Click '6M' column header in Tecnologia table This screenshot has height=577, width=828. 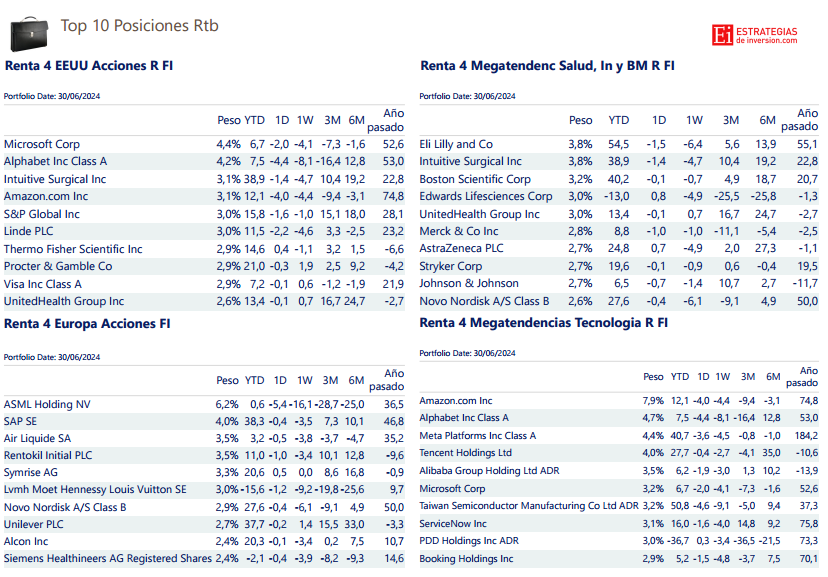click(773, 376)
